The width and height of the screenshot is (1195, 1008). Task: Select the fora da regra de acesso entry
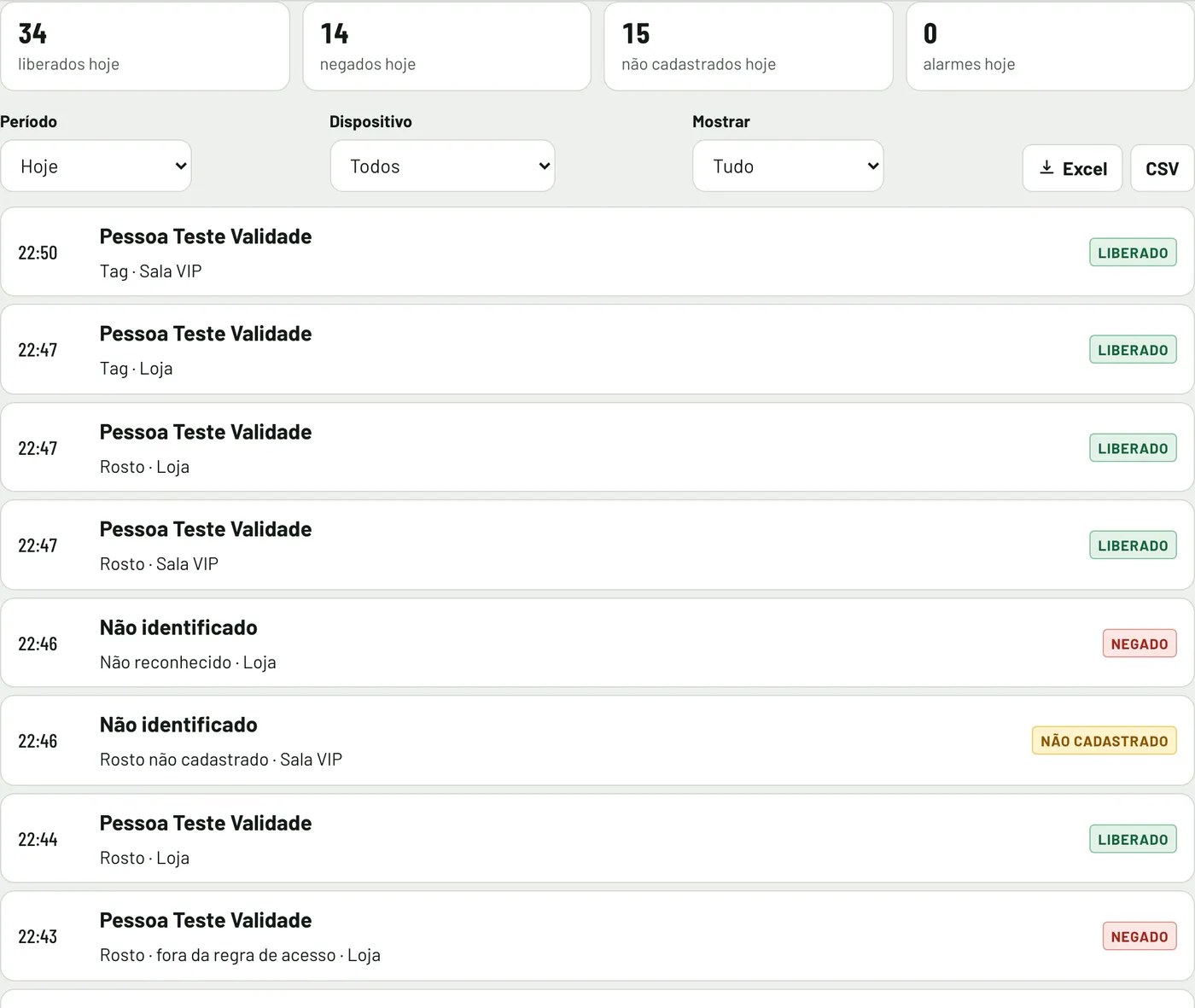(x=597, y=935)
